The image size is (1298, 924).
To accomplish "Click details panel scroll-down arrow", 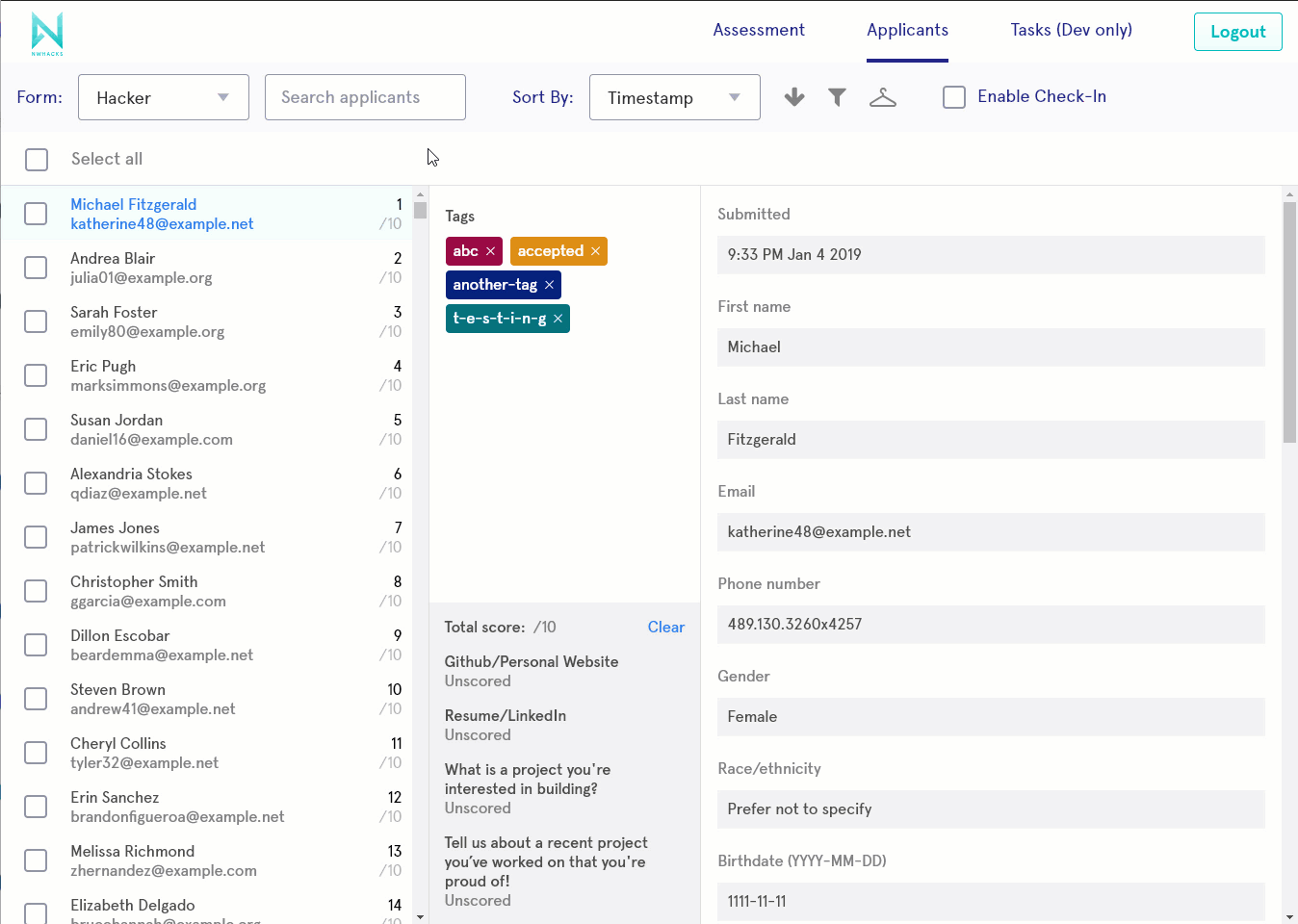I will coord(1290,917).
